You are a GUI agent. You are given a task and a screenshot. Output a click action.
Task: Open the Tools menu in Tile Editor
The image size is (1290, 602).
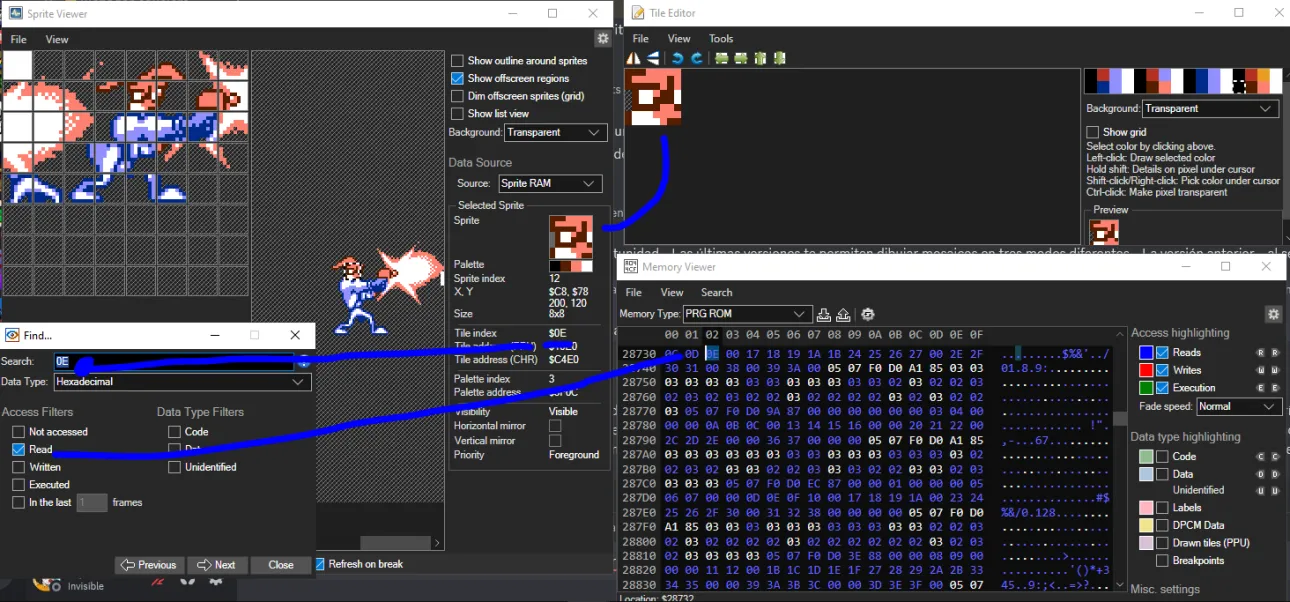pos(721,39)
